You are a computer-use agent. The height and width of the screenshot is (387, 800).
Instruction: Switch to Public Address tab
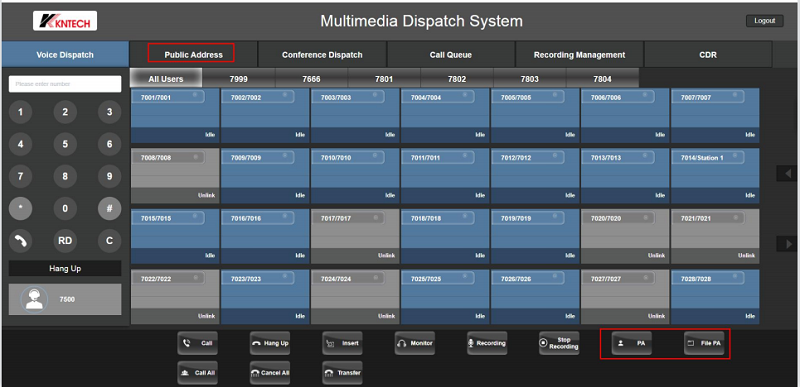(x=193, y=55)
